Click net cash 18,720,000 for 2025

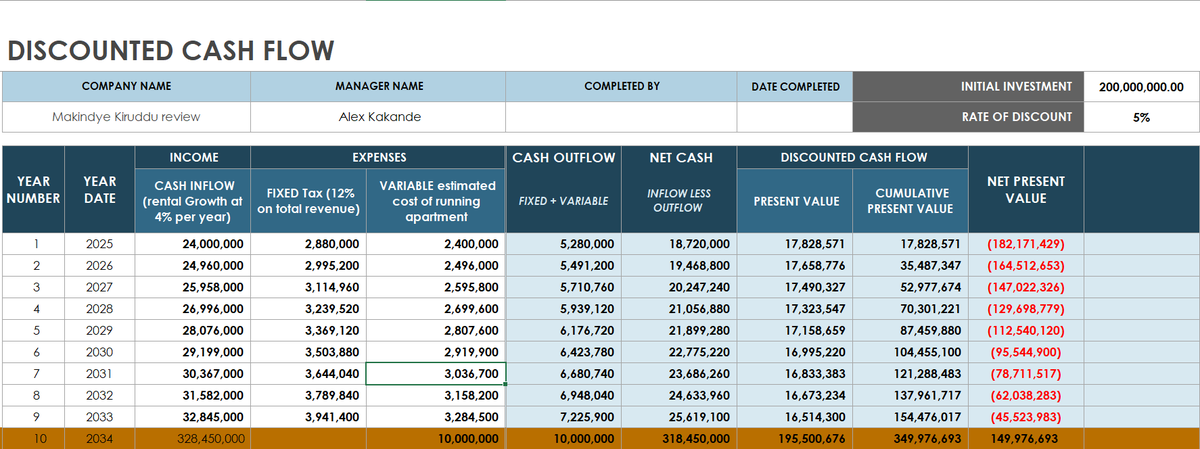pos(679,244)
